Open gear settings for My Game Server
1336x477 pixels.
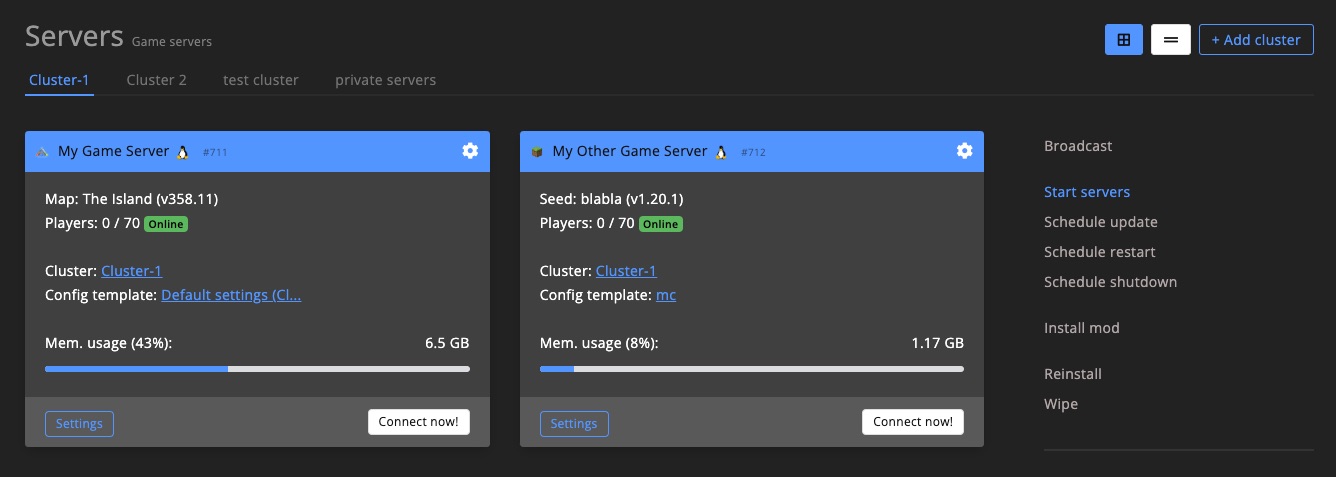(470, 151)
